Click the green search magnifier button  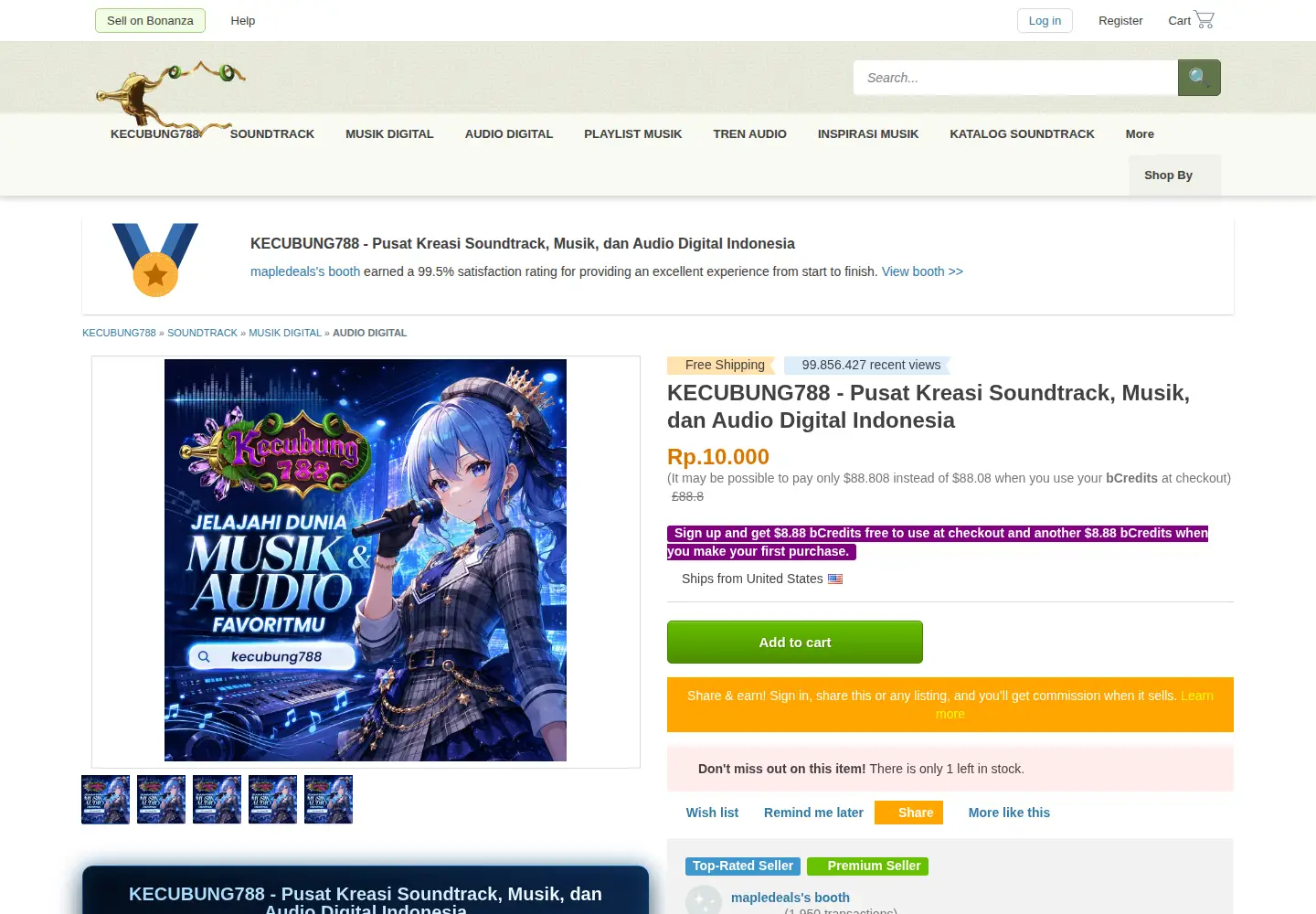coord(1199,78)
